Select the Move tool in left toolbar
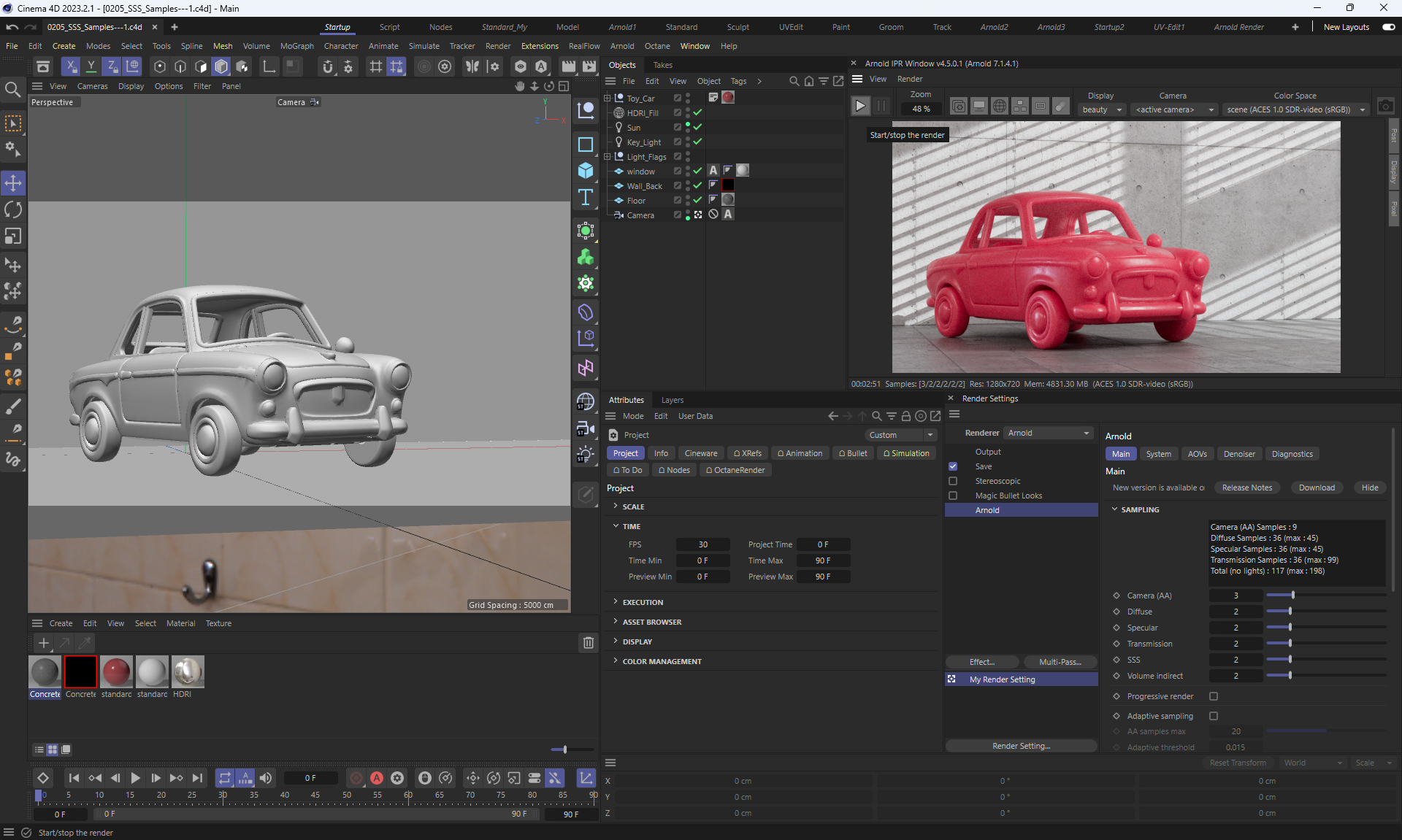 13,182
